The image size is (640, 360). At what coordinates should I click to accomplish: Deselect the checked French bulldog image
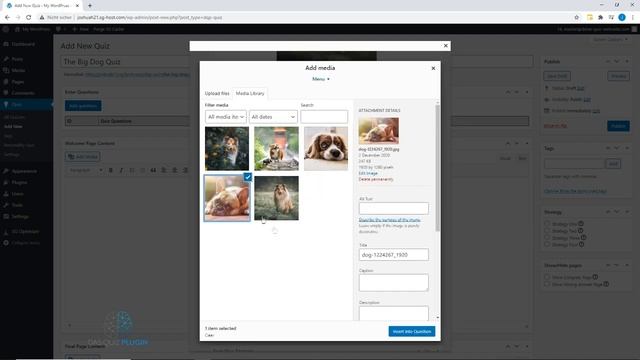tap(248, 177)
